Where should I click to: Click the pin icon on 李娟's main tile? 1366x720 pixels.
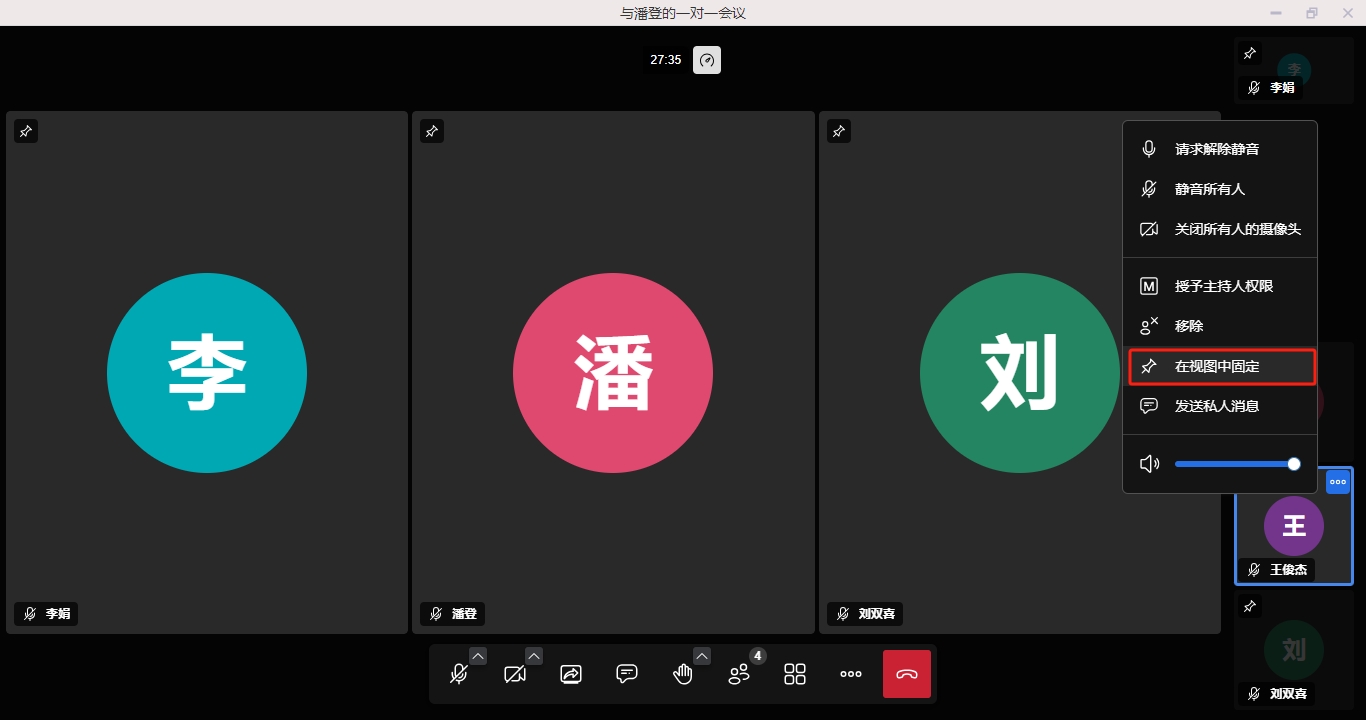pyautogui.click(x=26, y=131)
